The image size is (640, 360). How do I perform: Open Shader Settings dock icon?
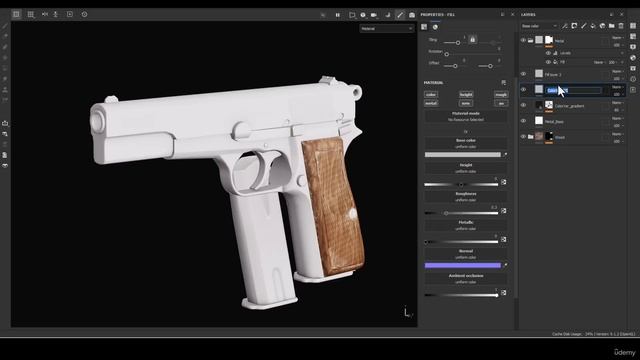[633, 58]
